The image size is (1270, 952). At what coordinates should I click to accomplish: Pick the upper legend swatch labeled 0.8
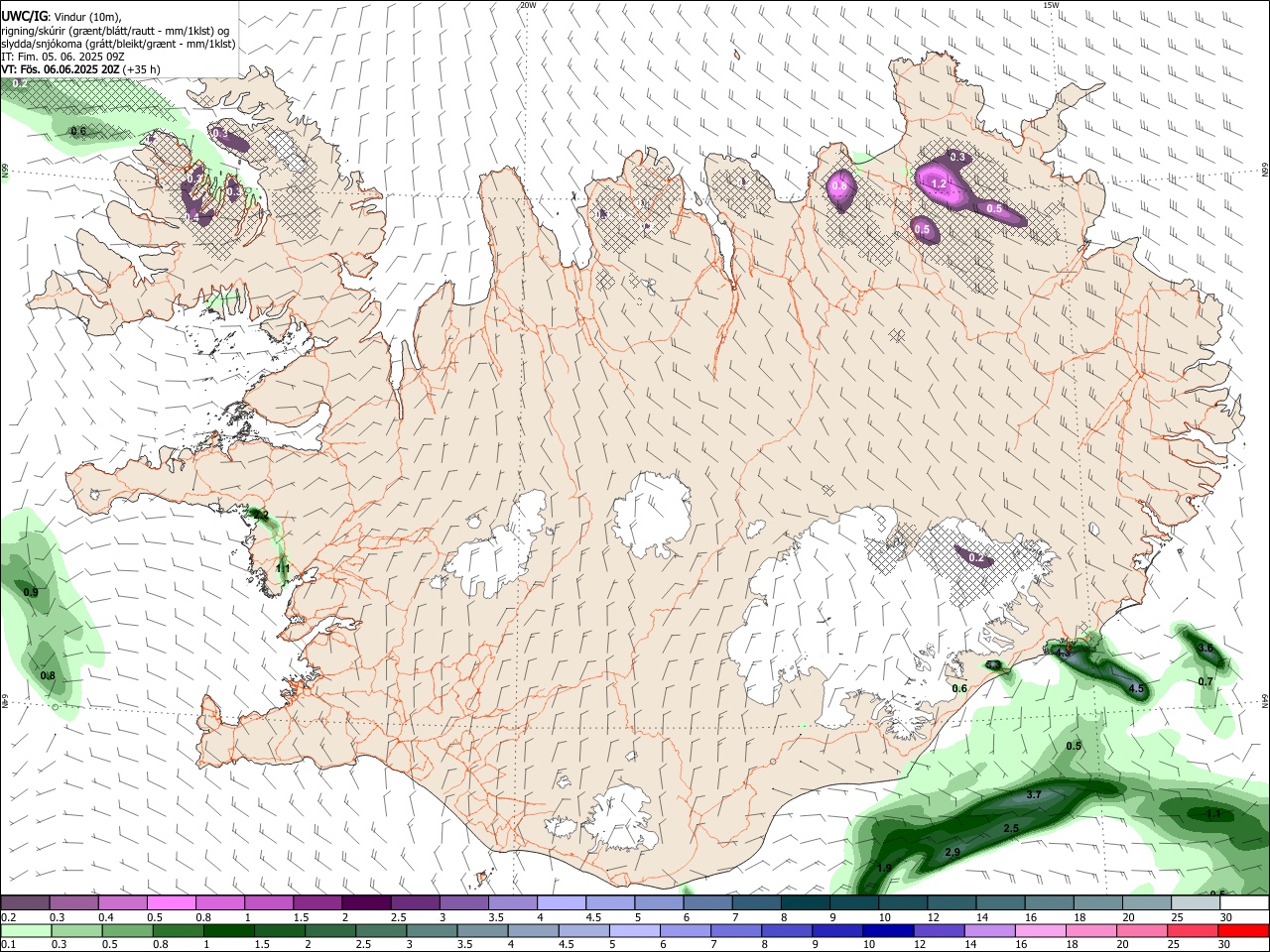pyautogui.click(x=219, y=902)
